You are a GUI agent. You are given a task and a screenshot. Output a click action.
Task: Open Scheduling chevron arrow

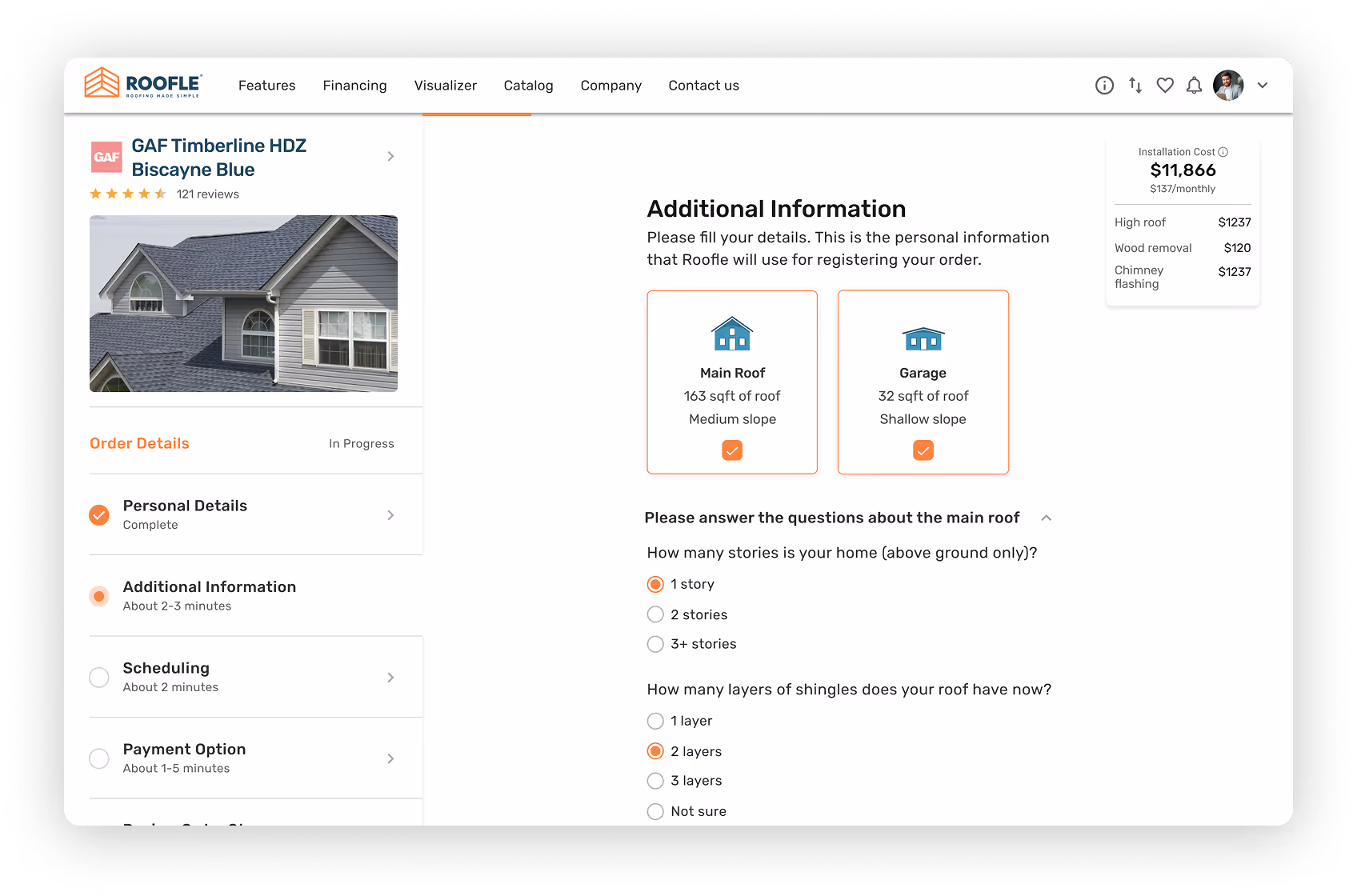390,678
